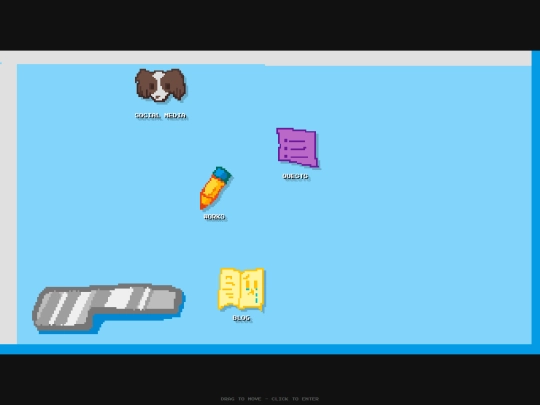Open the Social Media dog icon
Screen dimensions: 540x405
[160, 85]
